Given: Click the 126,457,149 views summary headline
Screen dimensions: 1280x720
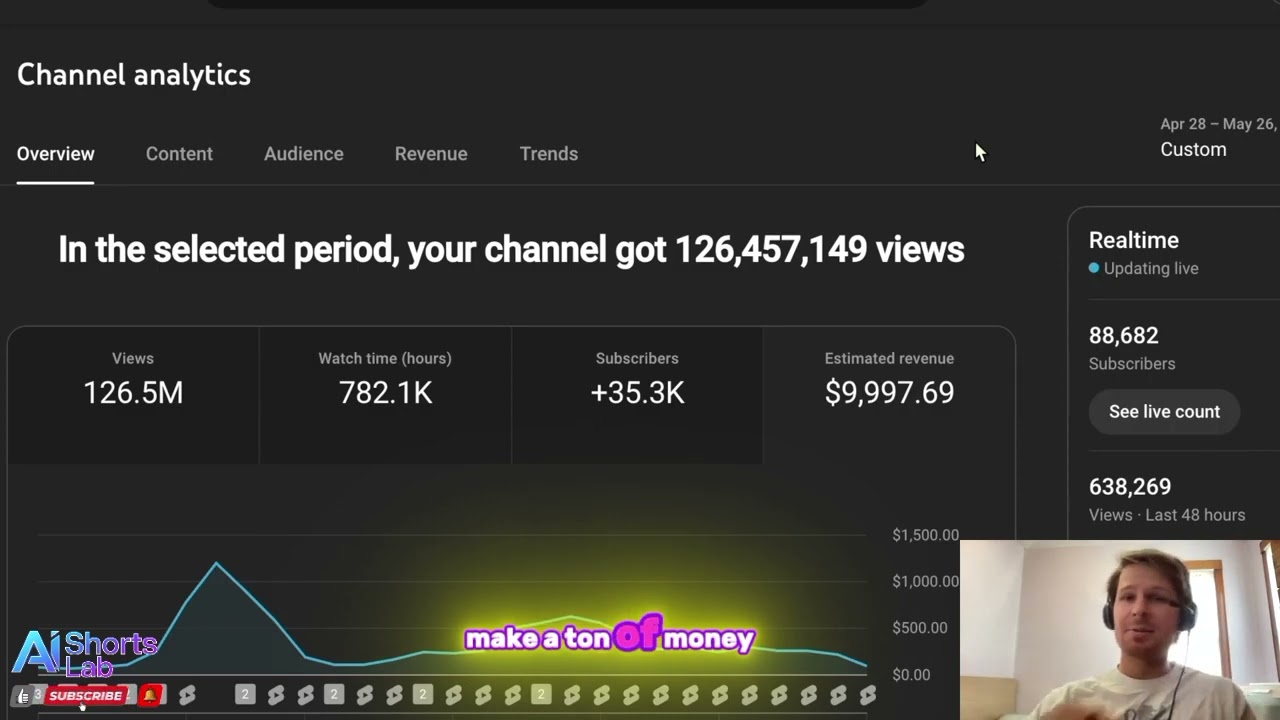Looking at the screenshot, I should click(x=511, y=250).
